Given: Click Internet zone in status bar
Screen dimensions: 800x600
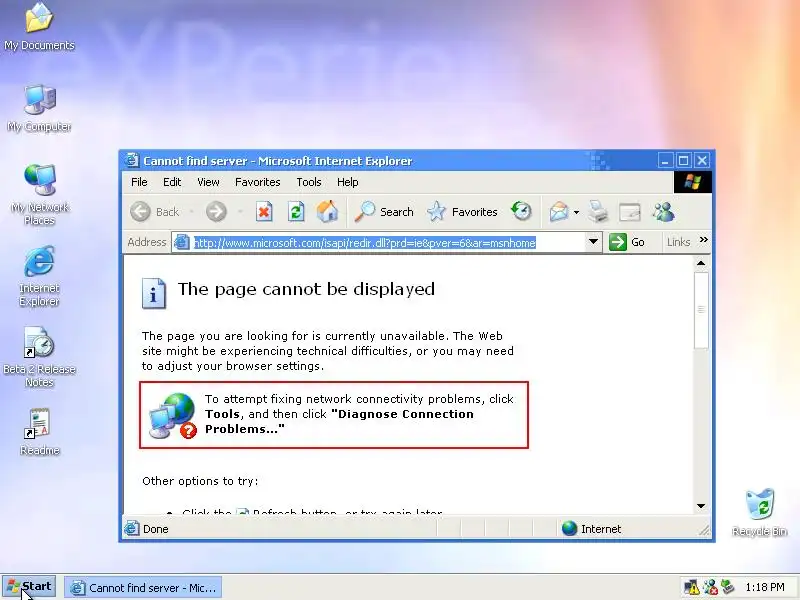Looking at the screenshot, I should point(592,529).
